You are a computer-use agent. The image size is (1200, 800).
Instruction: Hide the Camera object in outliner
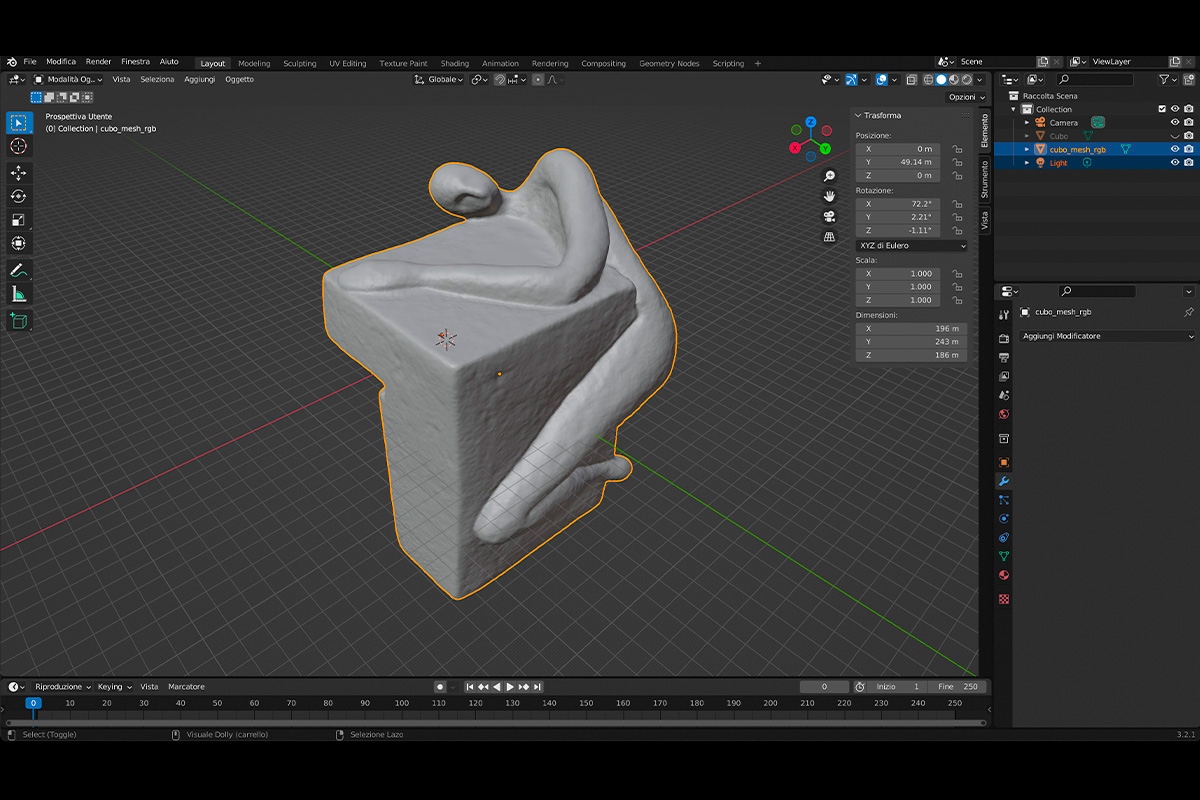point(1175,122)
